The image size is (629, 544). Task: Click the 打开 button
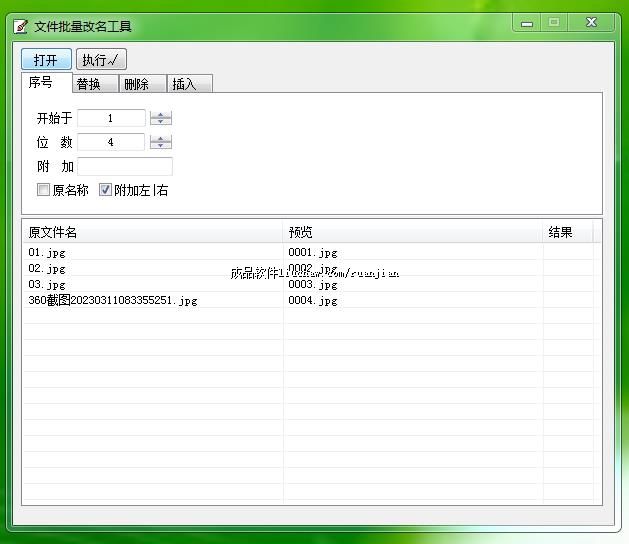(x=46, y=60)
